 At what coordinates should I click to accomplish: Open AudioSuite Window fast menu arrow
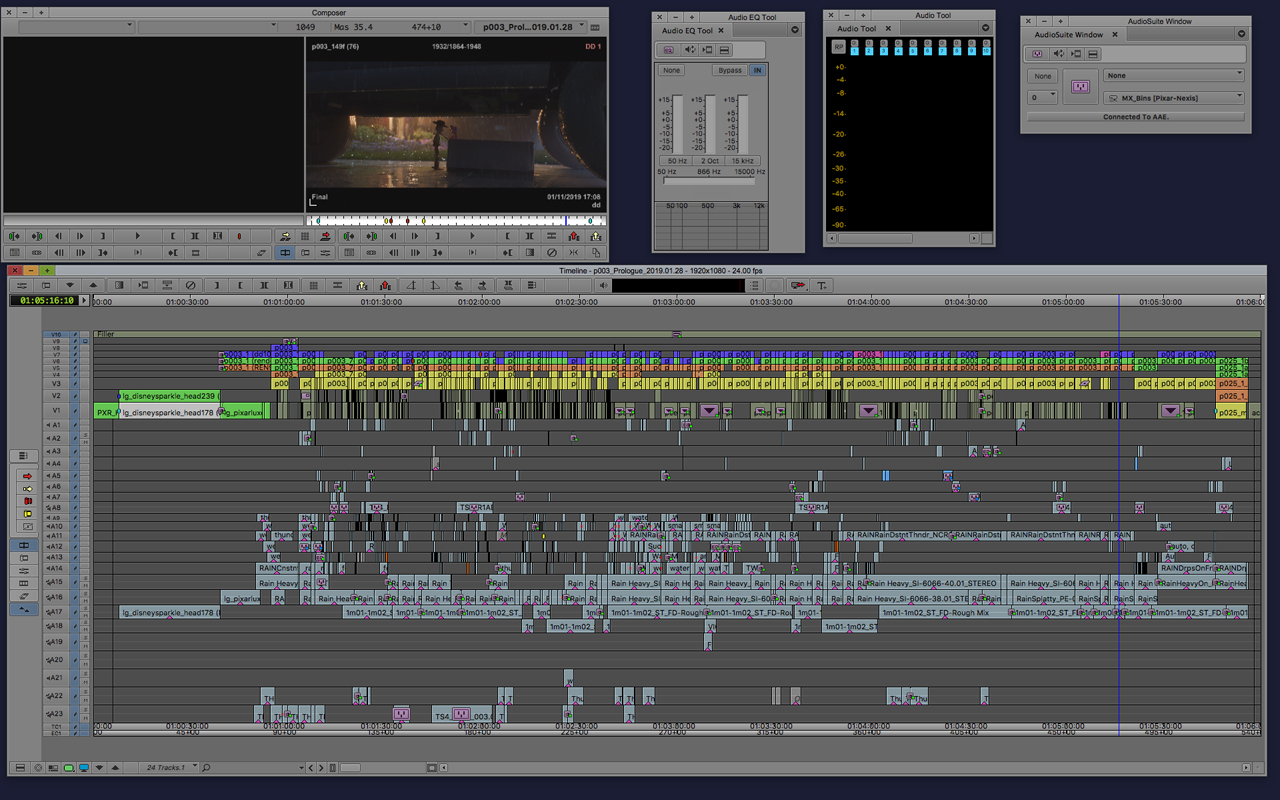1241,34
